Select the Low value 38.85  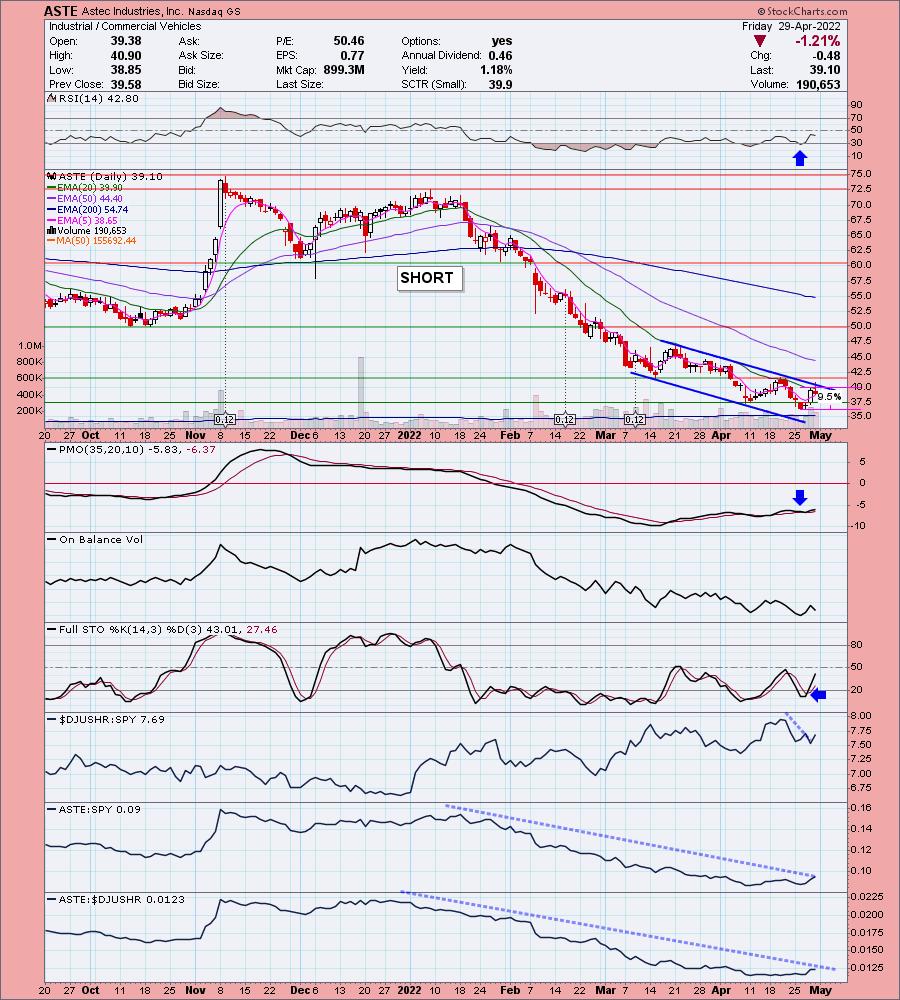[126, 70]
